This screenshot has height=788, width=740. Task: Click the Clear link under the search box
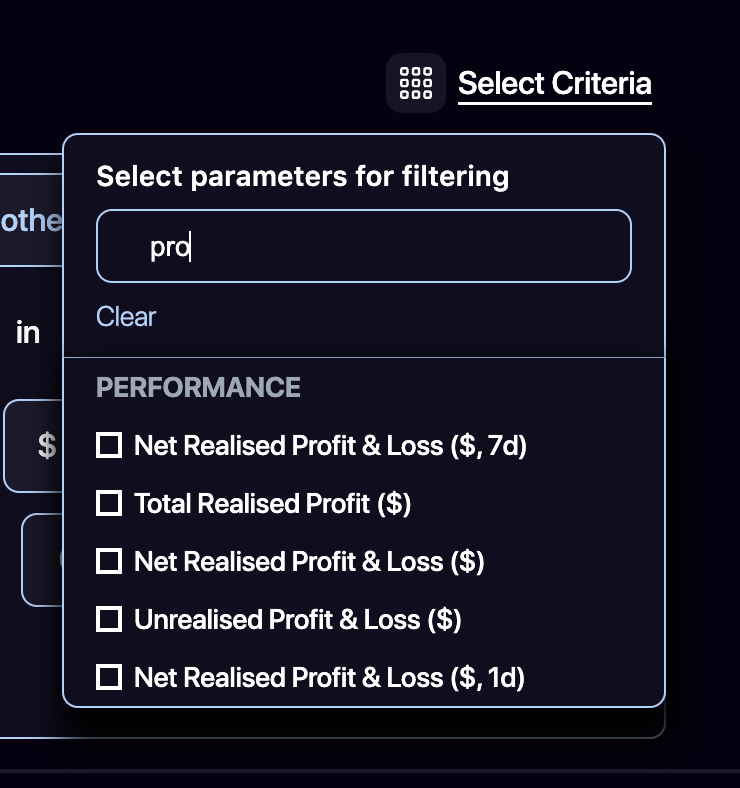point(126,317)
